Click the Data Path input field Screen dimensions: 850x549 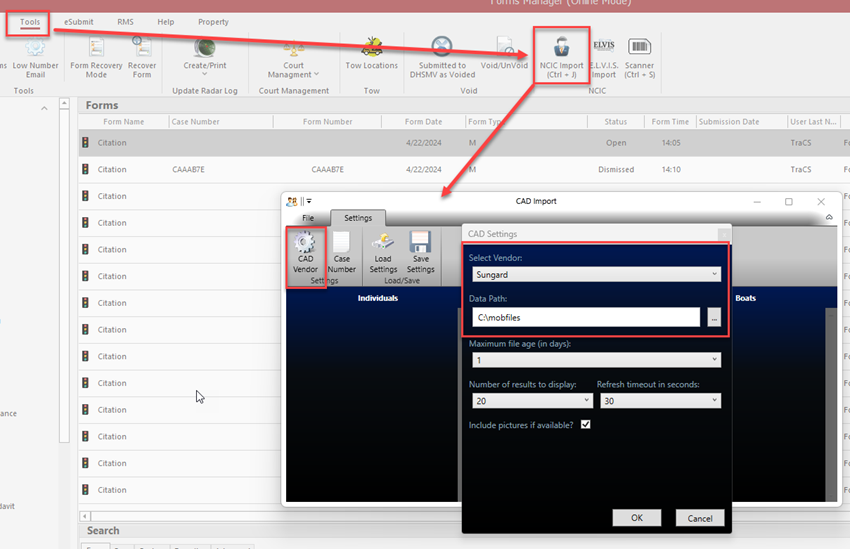(585, 317)
